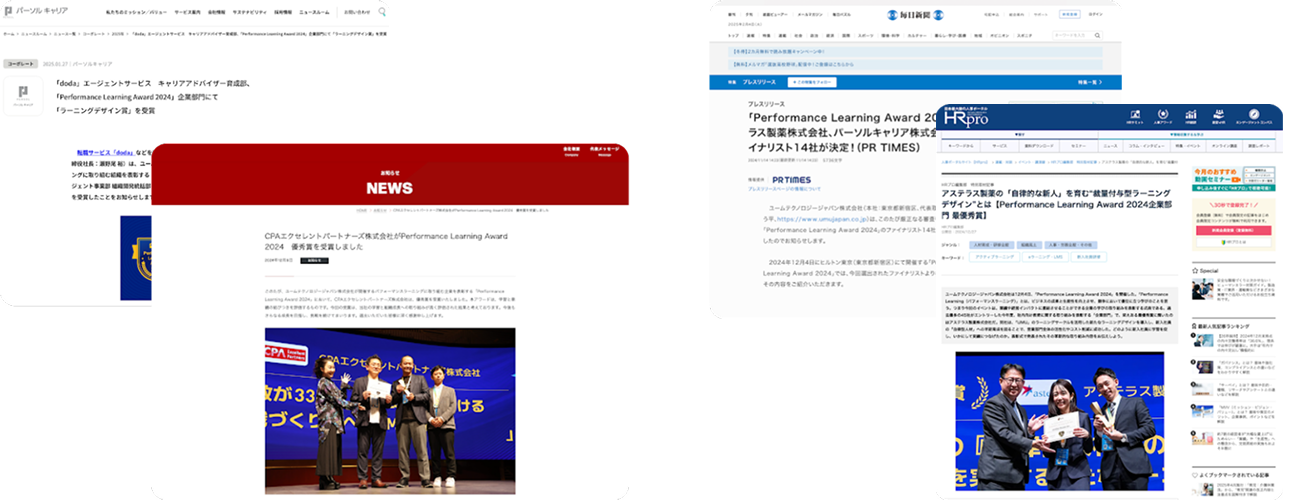The height and width of the screenshot is (500, 1290).
Task: Click the HOME breadcrumb under the NEWS banner
Action: [361, 211]
